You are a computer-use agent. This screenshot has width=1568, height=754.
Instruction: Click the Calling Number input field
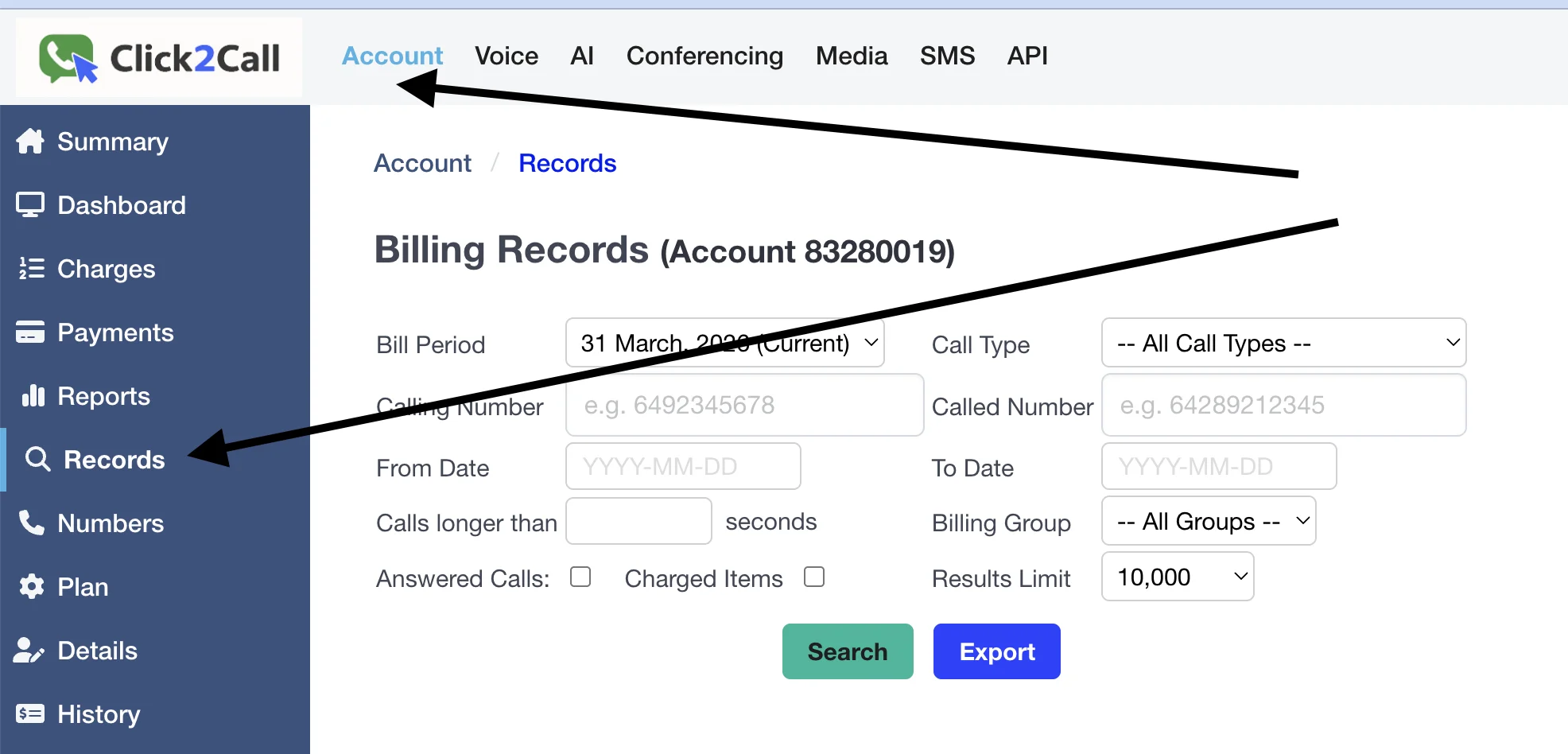pos(743,405)
